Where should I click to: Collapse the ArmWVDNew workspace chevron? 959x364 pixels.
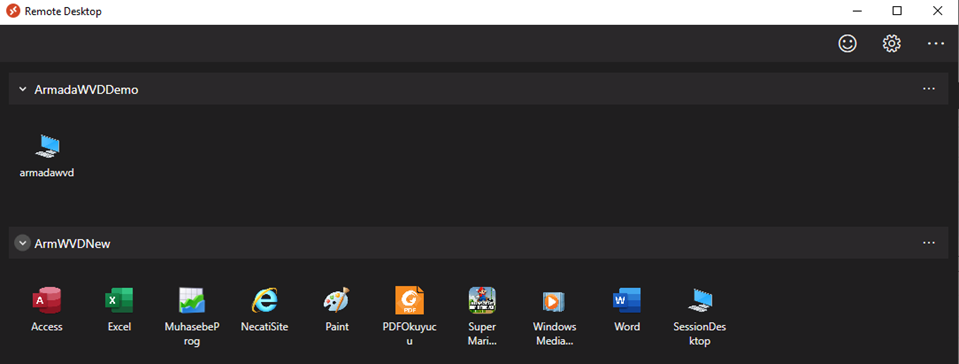click(x=23, y=243)
